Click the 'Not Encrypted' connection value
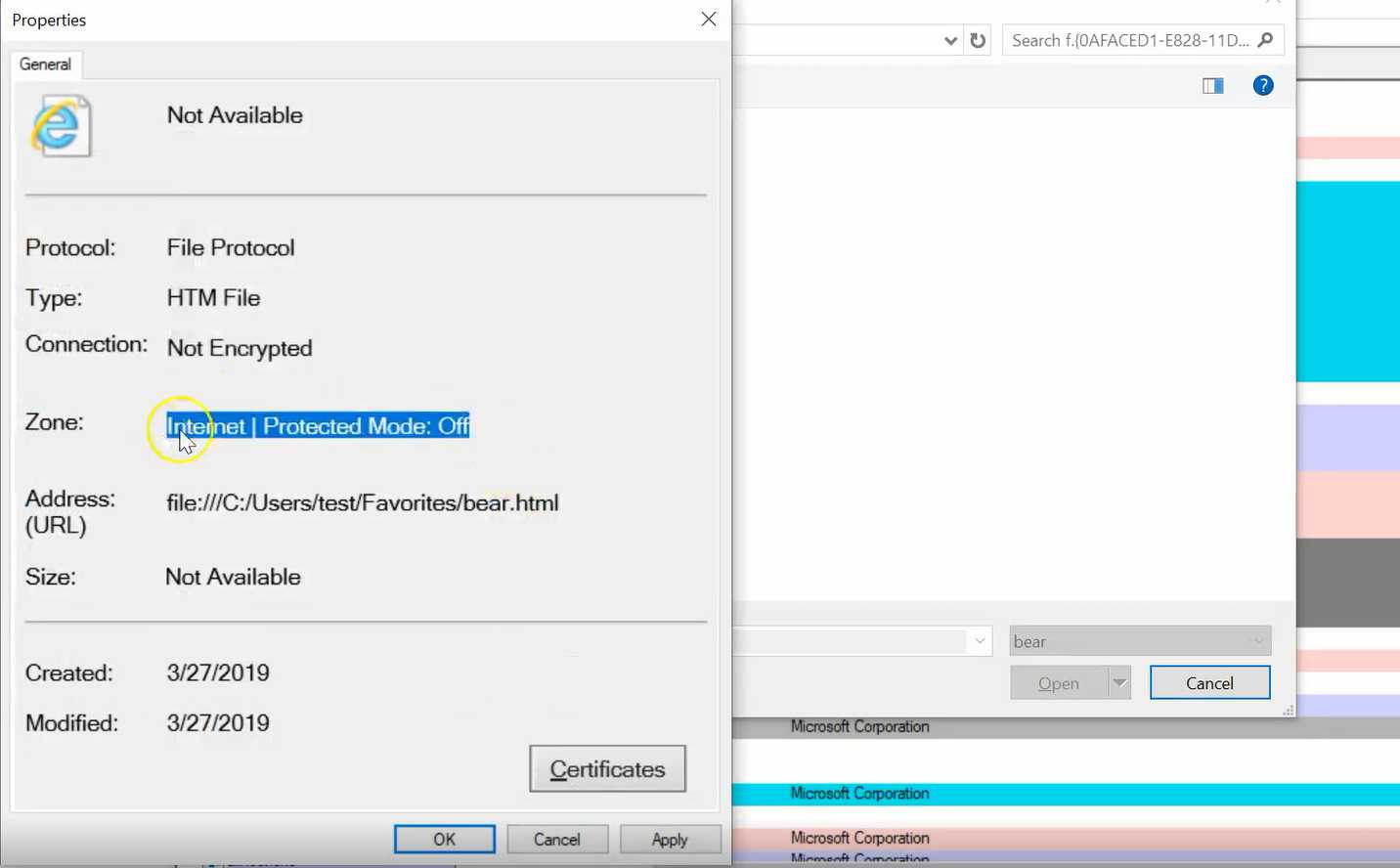The width and height of the screenshot is (1400, 868). click(x=240, y=348)
